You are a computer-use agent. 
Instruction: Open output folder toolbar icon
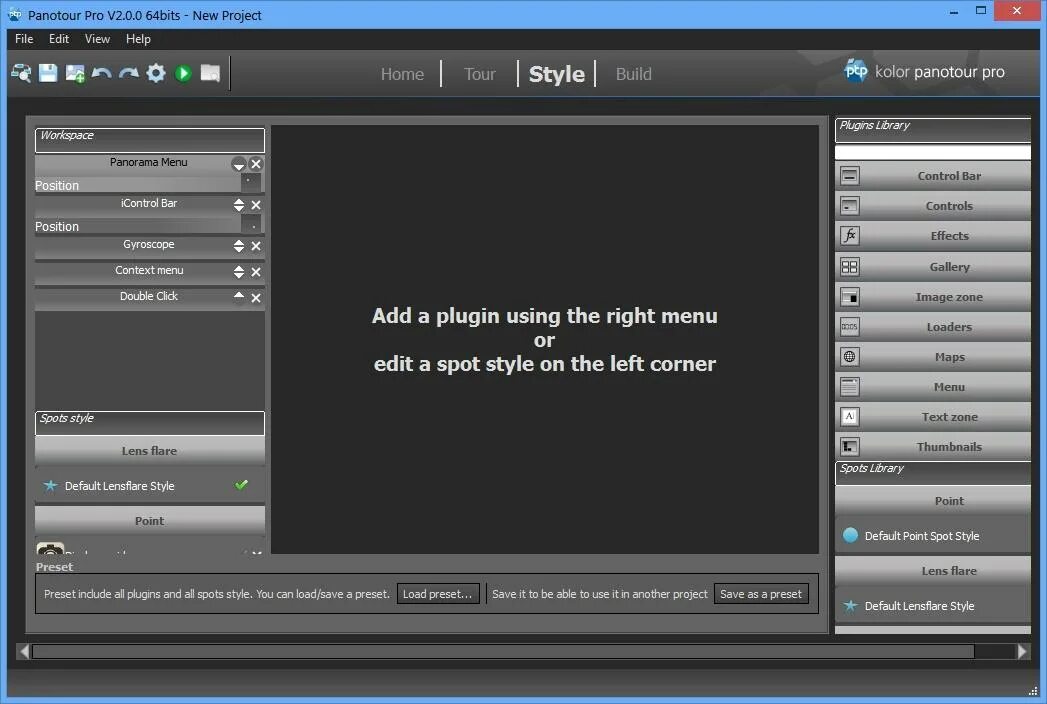click(x=210, y=73)
